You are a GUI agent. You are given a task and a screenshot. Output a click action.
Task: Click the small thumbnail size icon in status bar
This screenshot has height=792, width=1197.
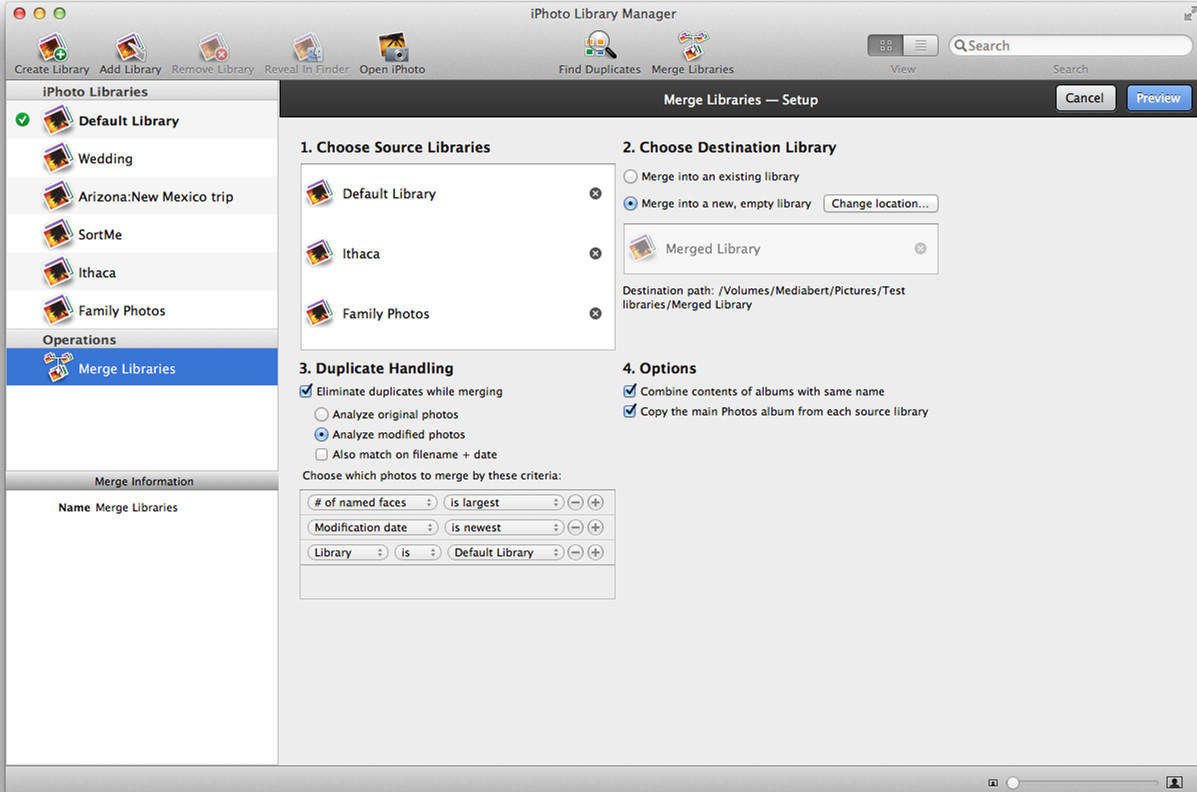click(x=992, y=783)
